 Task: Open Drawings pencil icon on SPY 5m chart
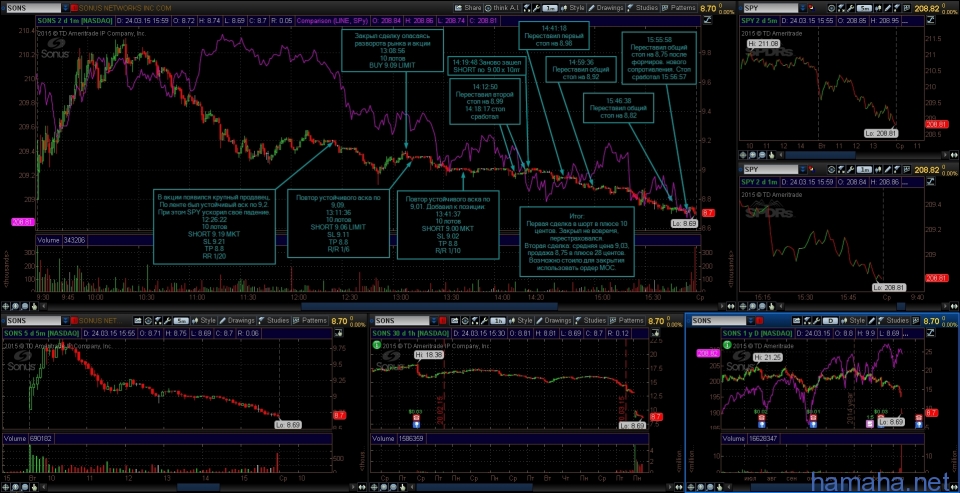pyautogui.click(x=888, y=8)
